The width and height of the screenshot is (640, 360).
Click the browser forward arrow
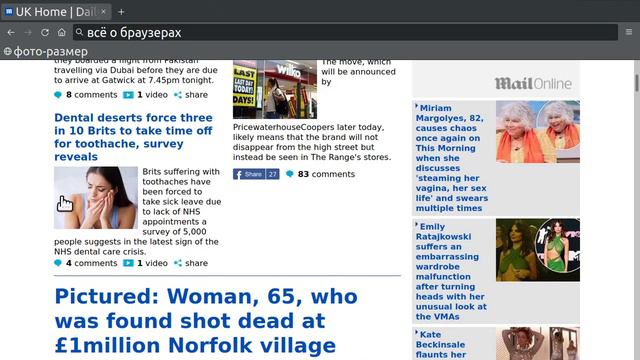(28, 32)
